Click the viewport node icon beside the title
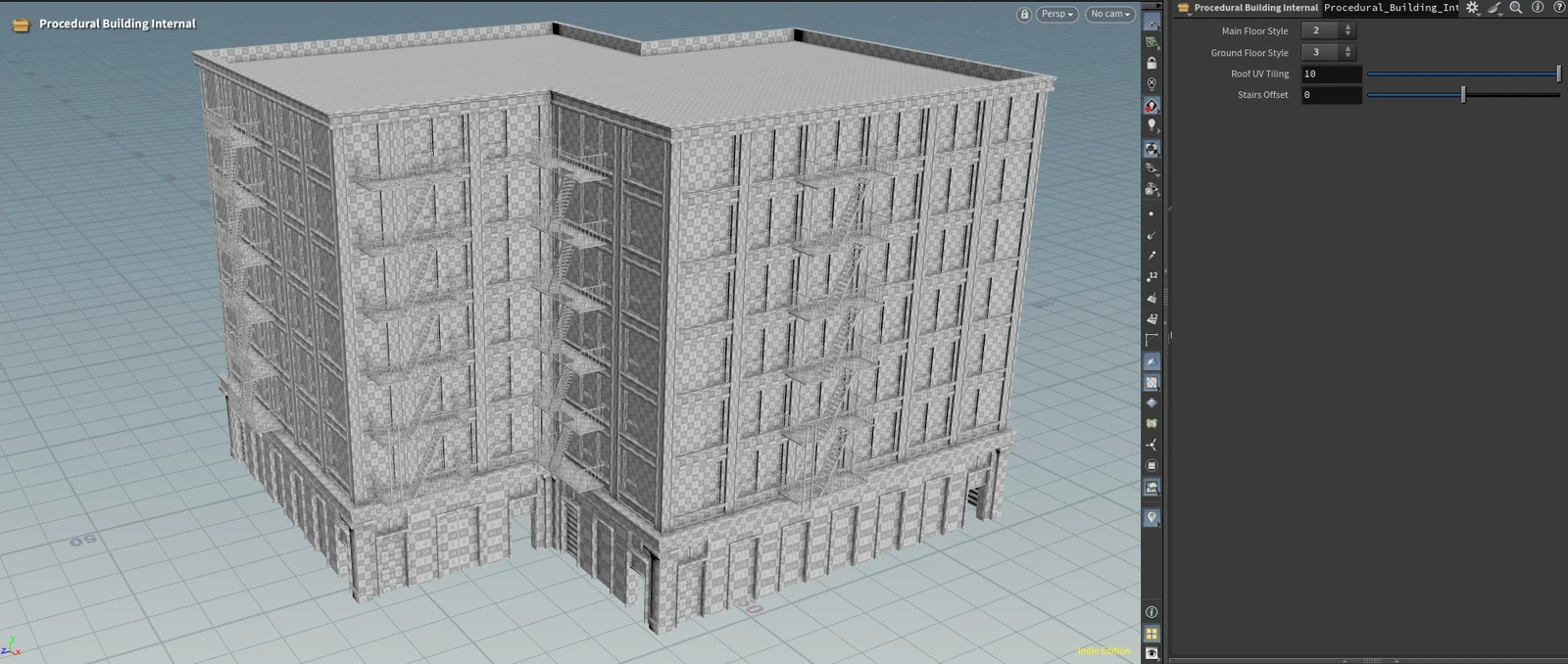 coord(21,24)
